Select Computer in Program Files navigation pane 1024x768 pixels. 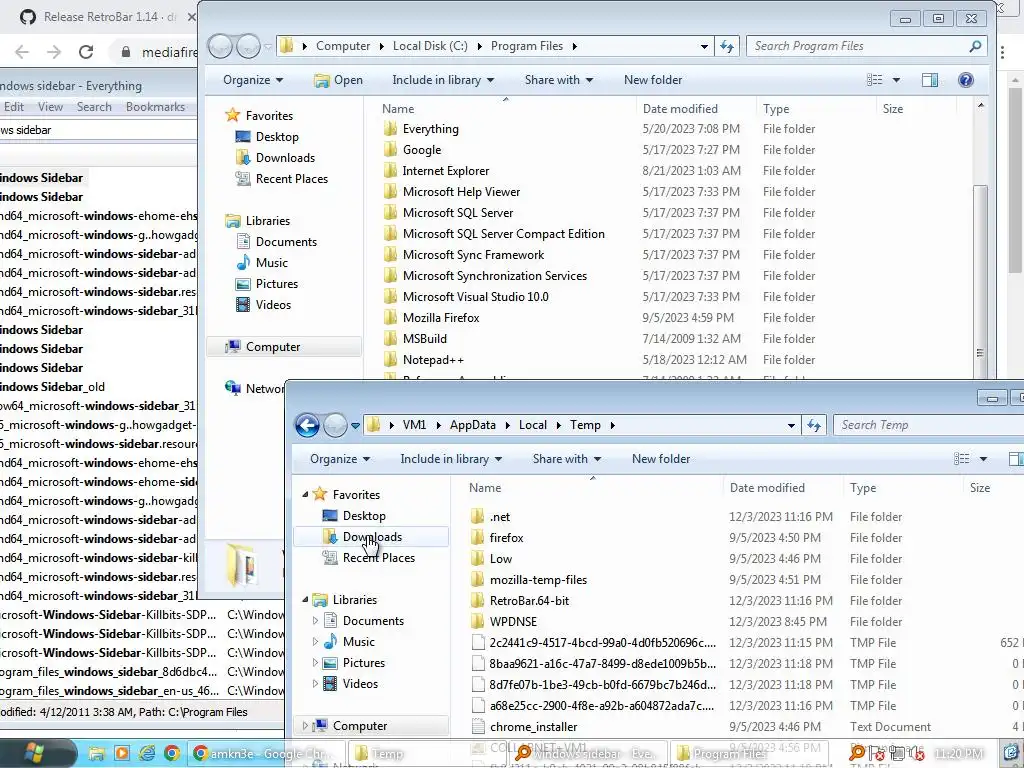pyautogui.click(x=284, y=347)
